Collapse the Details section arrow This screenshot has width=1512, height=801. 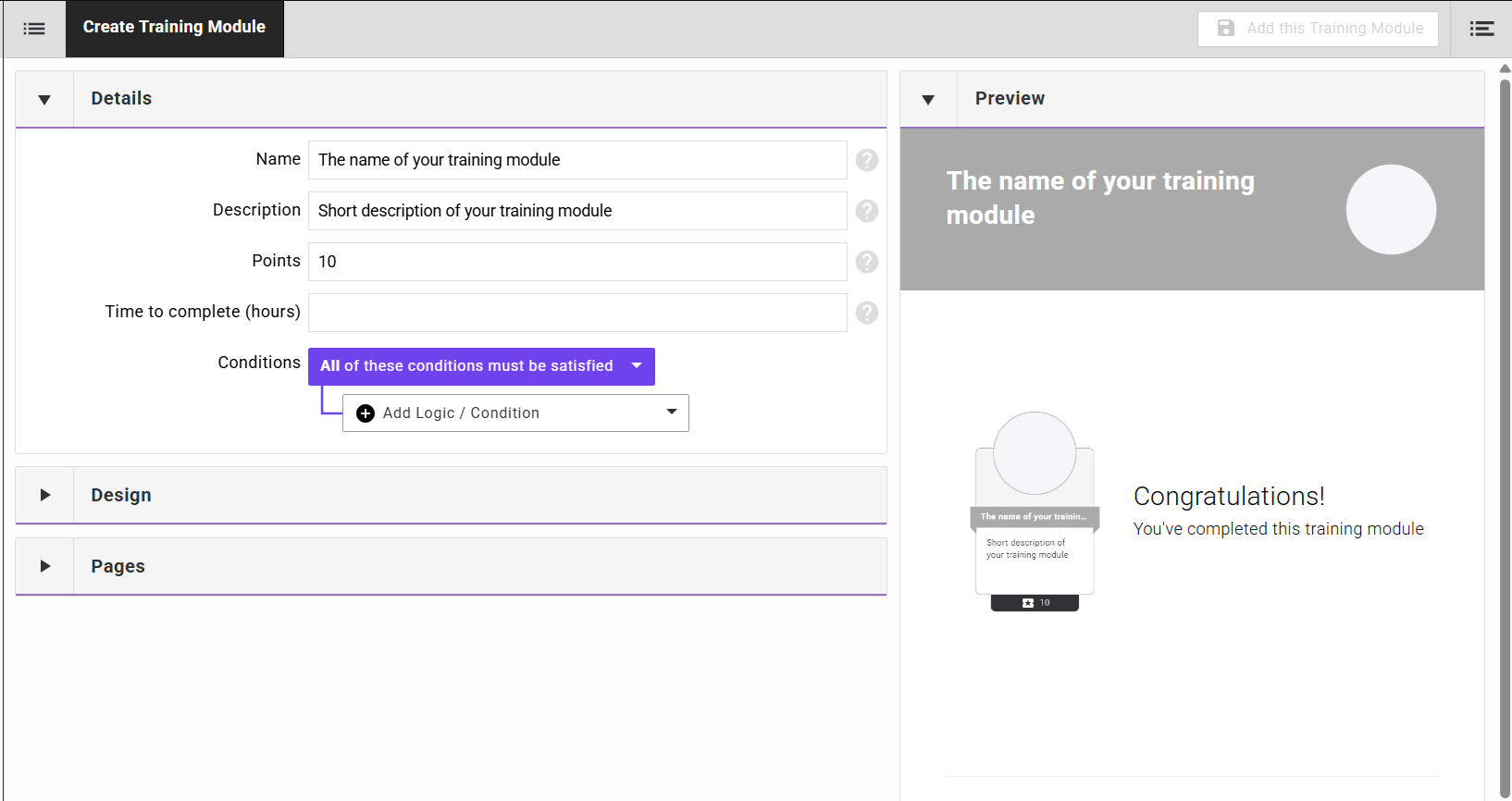coord(44,99)
